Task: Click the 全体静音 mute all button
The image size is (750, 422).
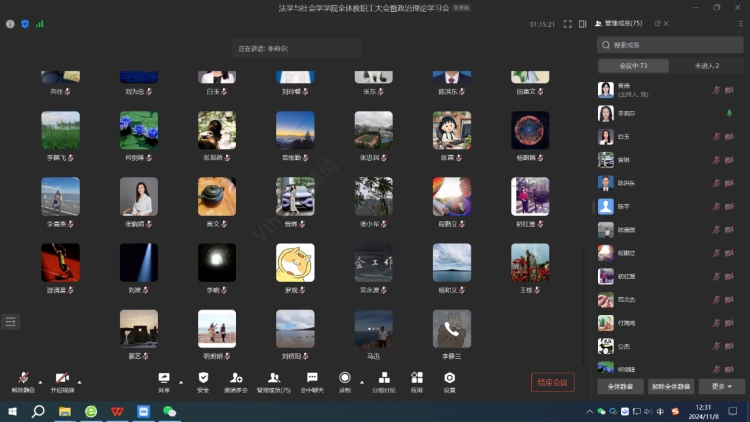Action: pyautogui.click(x=619, y=386)
